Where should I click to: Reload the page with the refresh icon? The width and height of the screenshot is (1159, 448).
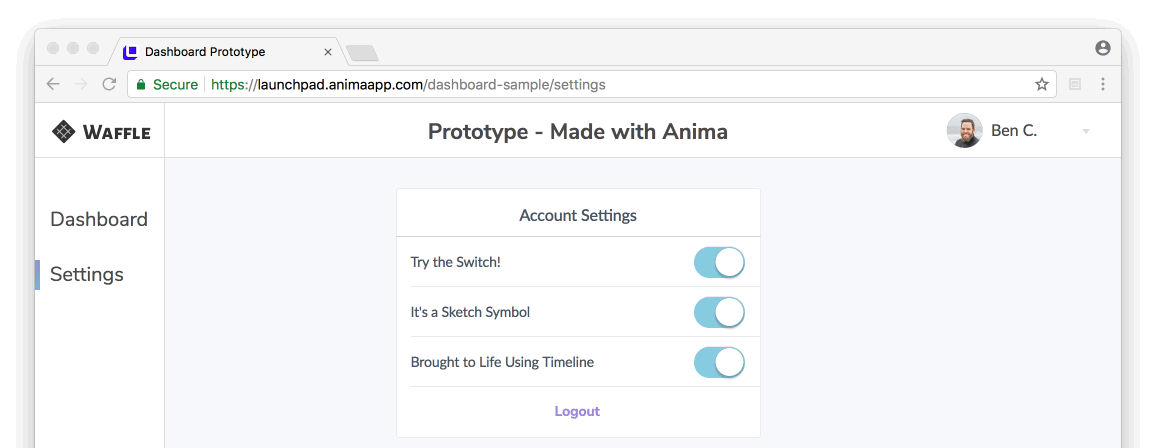point(109,85)
